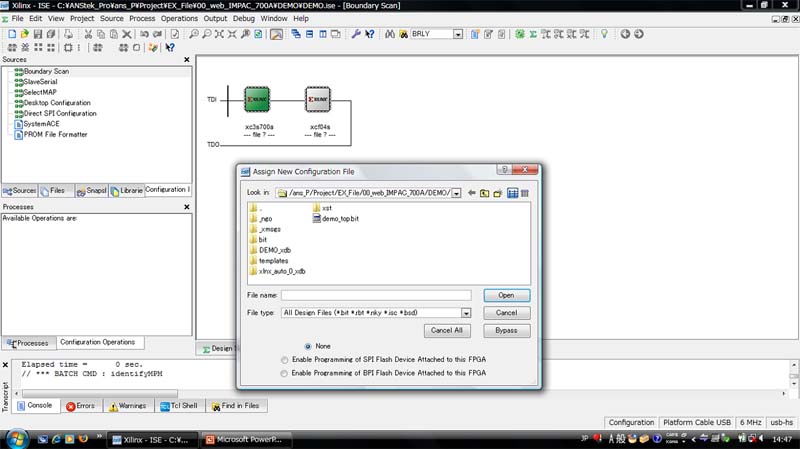
Task: Select the xcf04s PROM device in the chain
Action: (318, 99)
